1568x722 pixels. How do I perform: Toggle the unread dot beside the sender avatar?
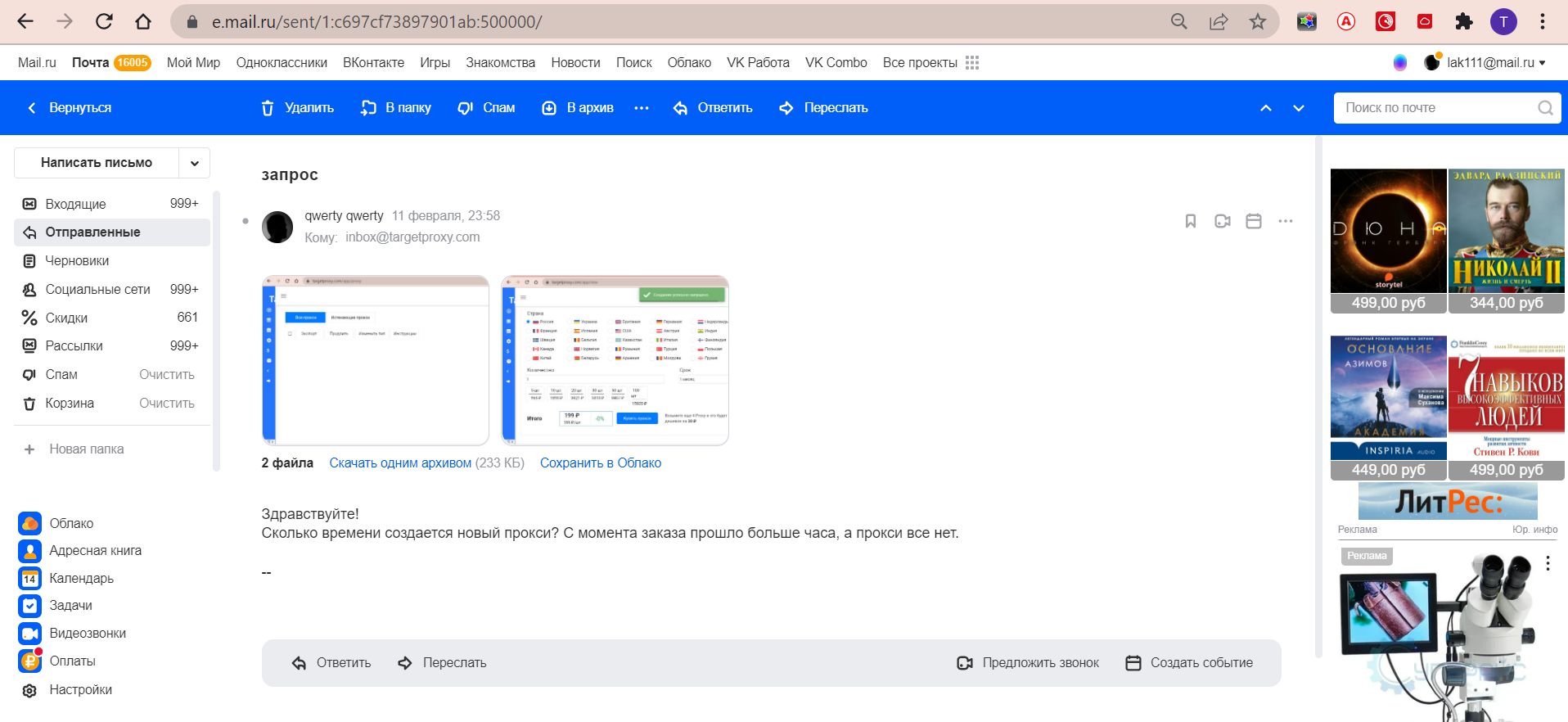tap(246, 221)
